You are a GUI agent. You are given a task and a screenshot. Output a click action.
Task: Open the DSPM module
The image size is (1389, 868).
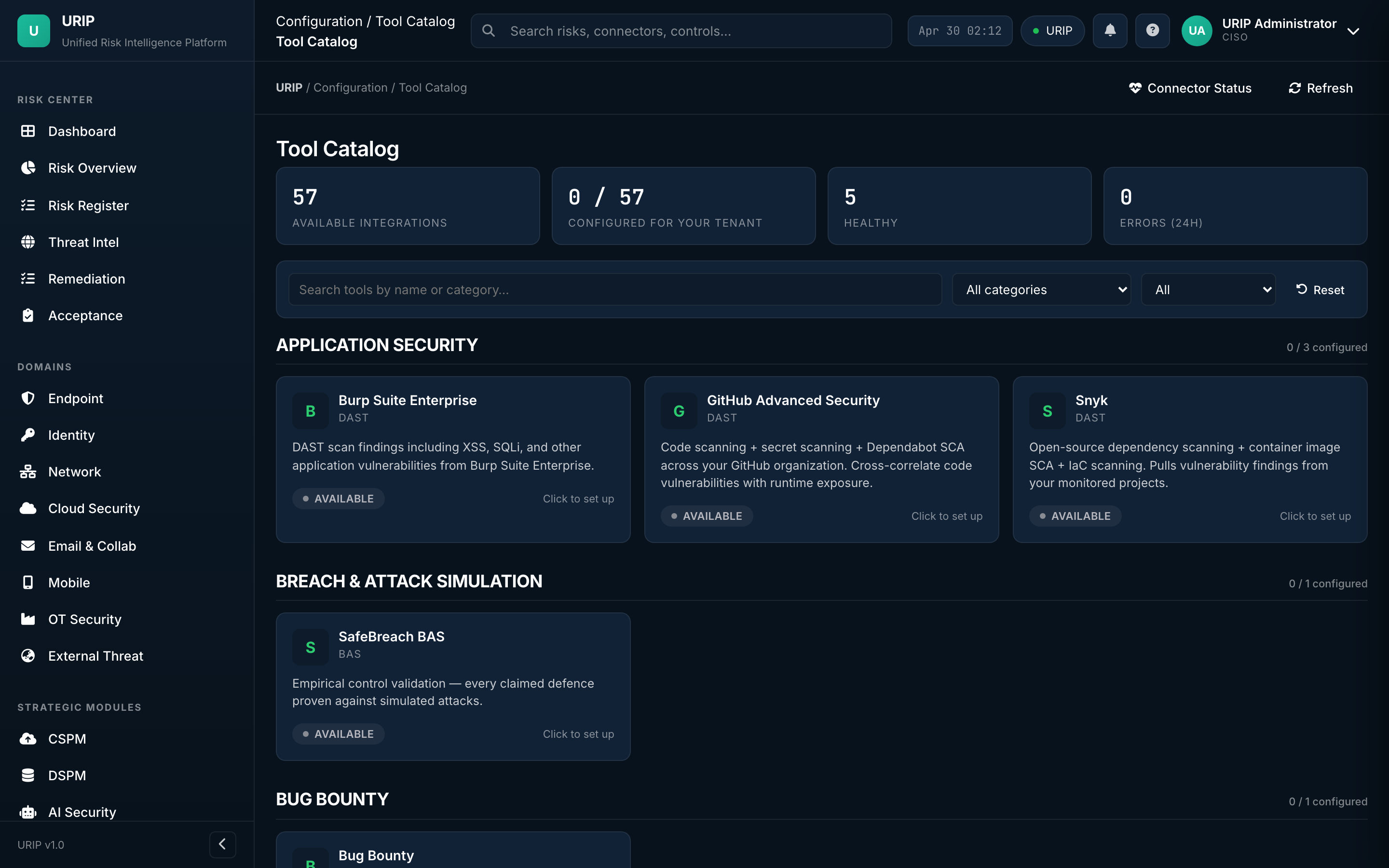coord(127,775)
